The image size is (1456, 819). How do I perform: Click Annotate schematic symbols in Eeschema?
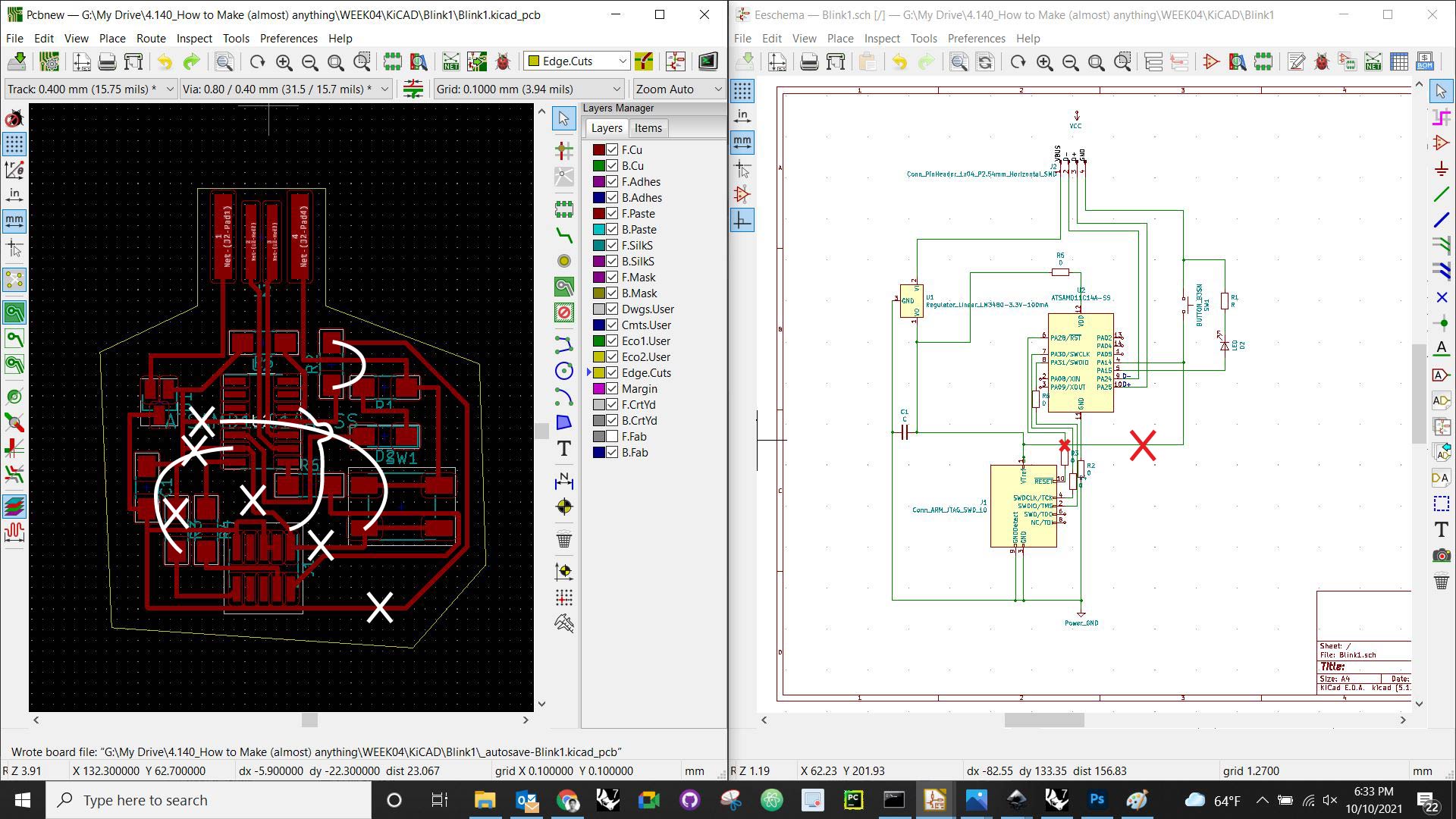tap(1296, 61)
